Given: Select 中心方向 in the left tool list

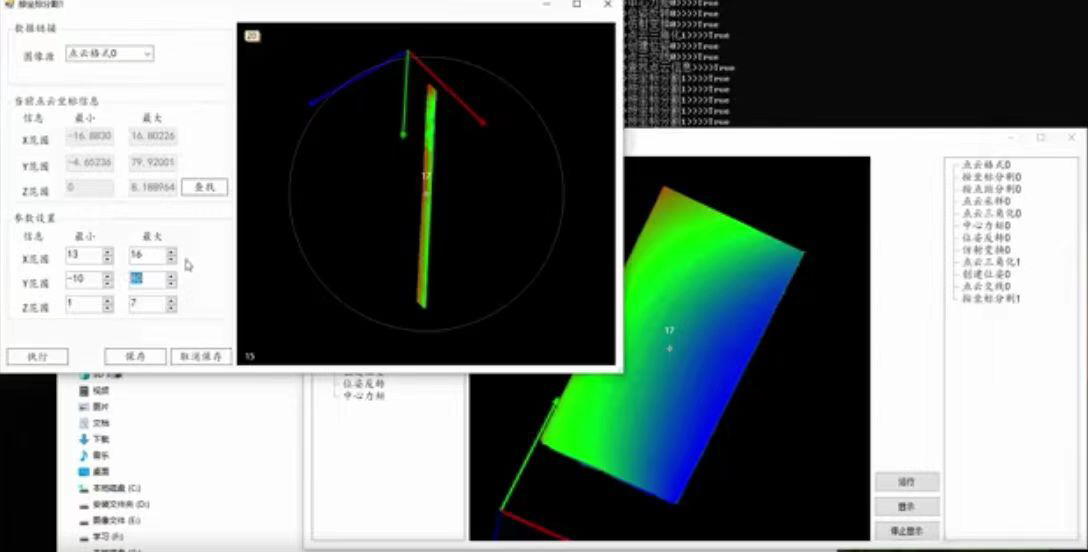Looking at the screenshot, I should 364,396.
